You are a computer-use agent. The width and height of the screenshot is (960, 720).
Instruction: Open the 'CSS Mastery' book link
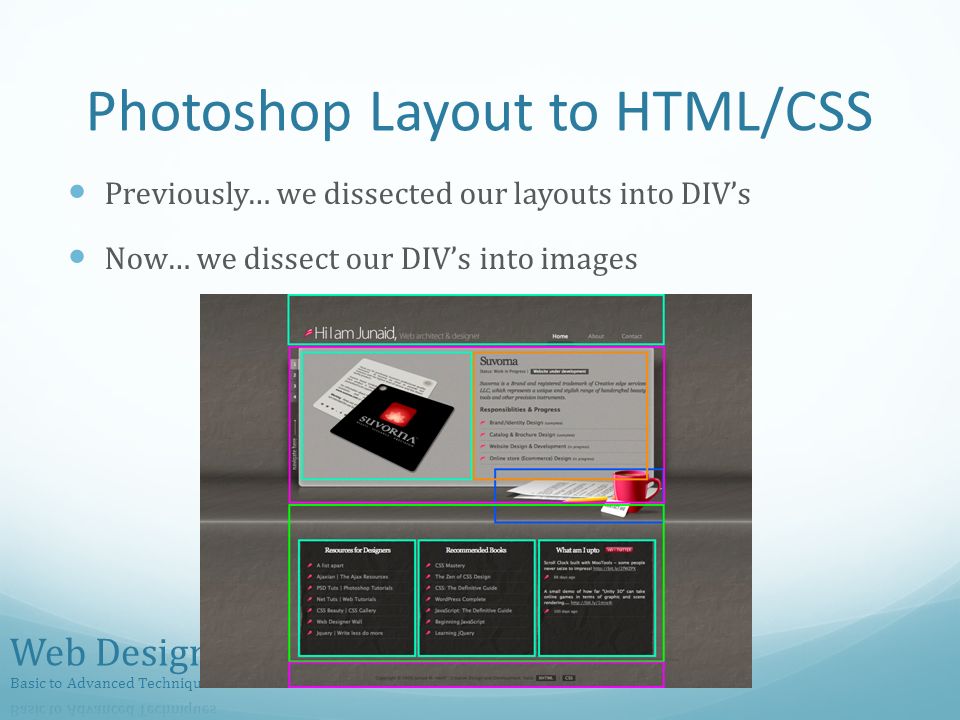[x=450, y=566]
